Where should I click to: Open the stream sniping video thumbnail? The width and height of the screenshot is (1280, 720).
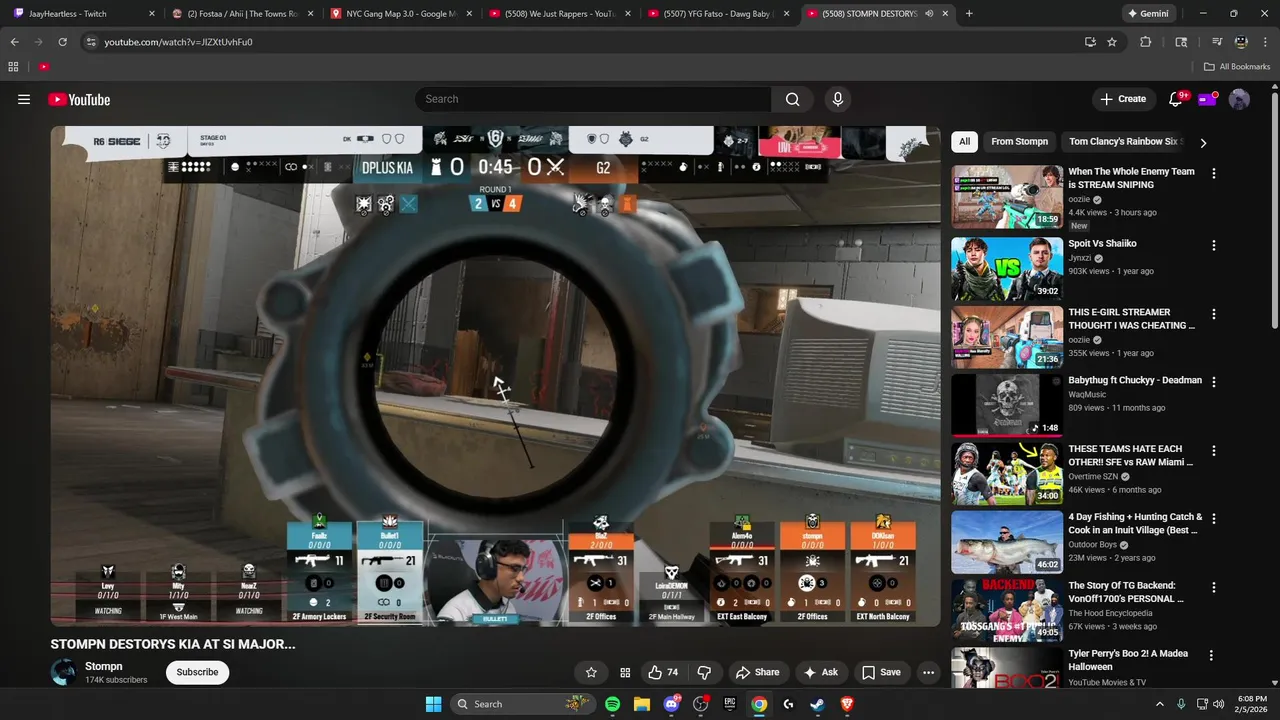[1007, 197]
